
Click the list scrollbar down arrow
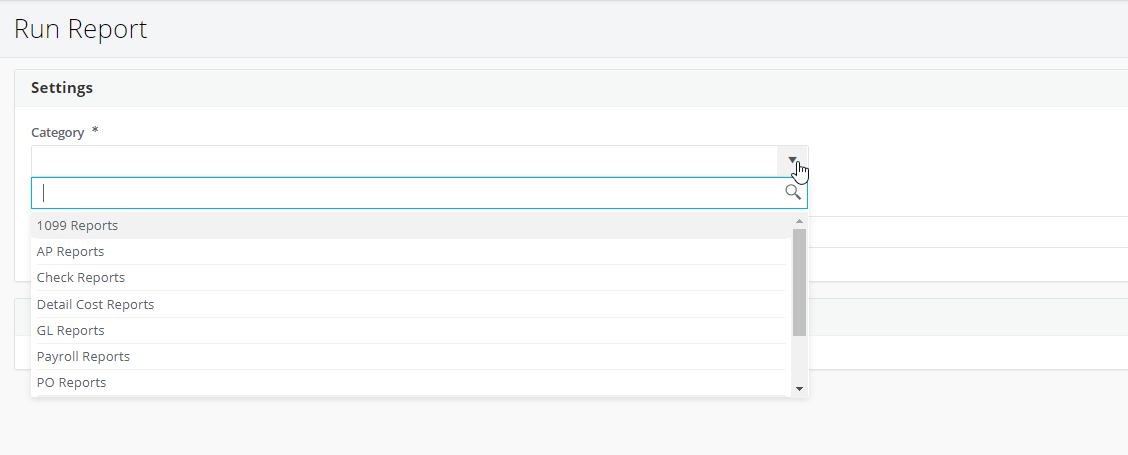(799, 389)
